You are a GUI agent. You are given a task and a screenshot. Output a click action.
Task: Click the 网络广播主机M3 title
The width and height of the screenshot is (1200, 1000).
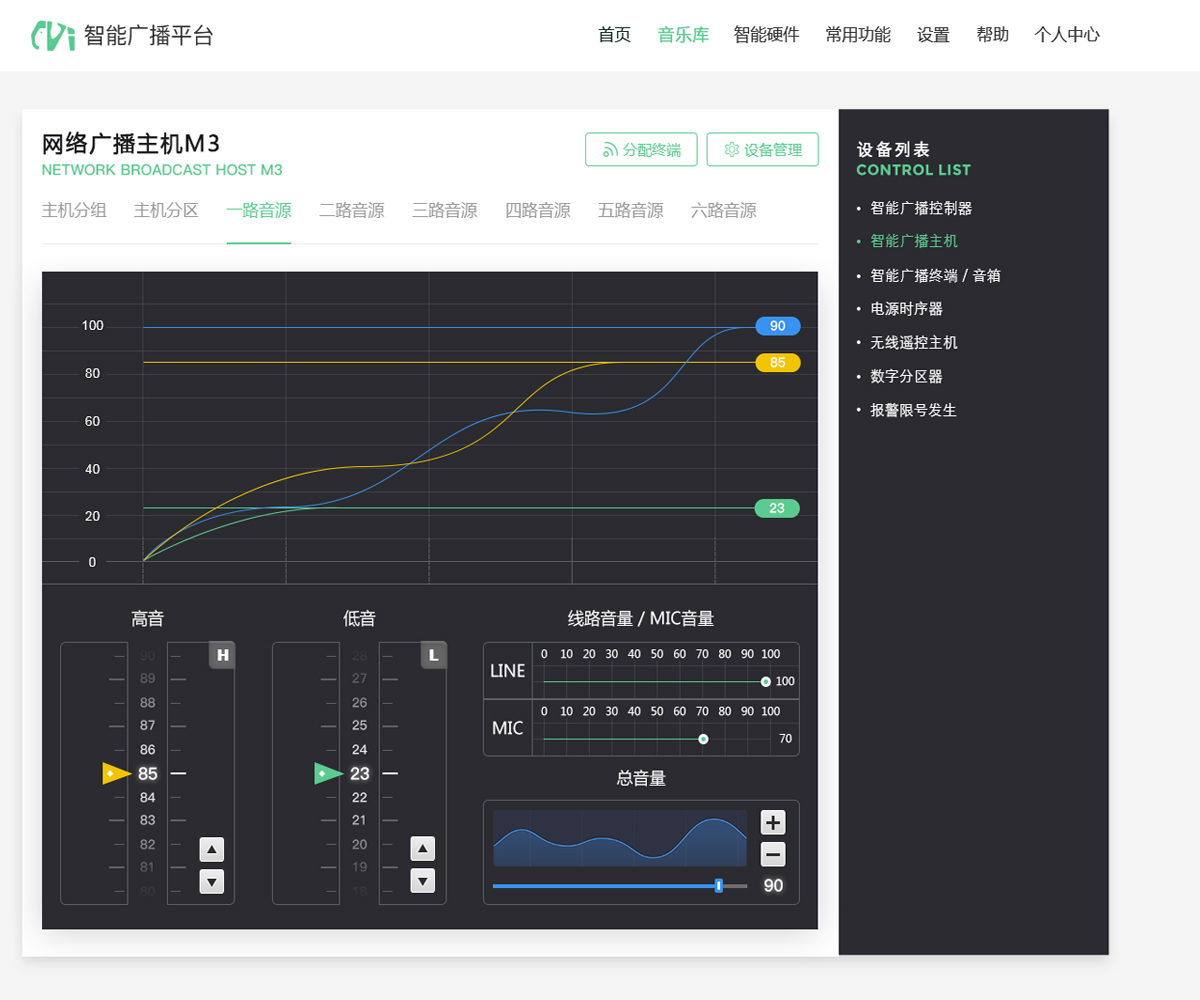(131, 143)
